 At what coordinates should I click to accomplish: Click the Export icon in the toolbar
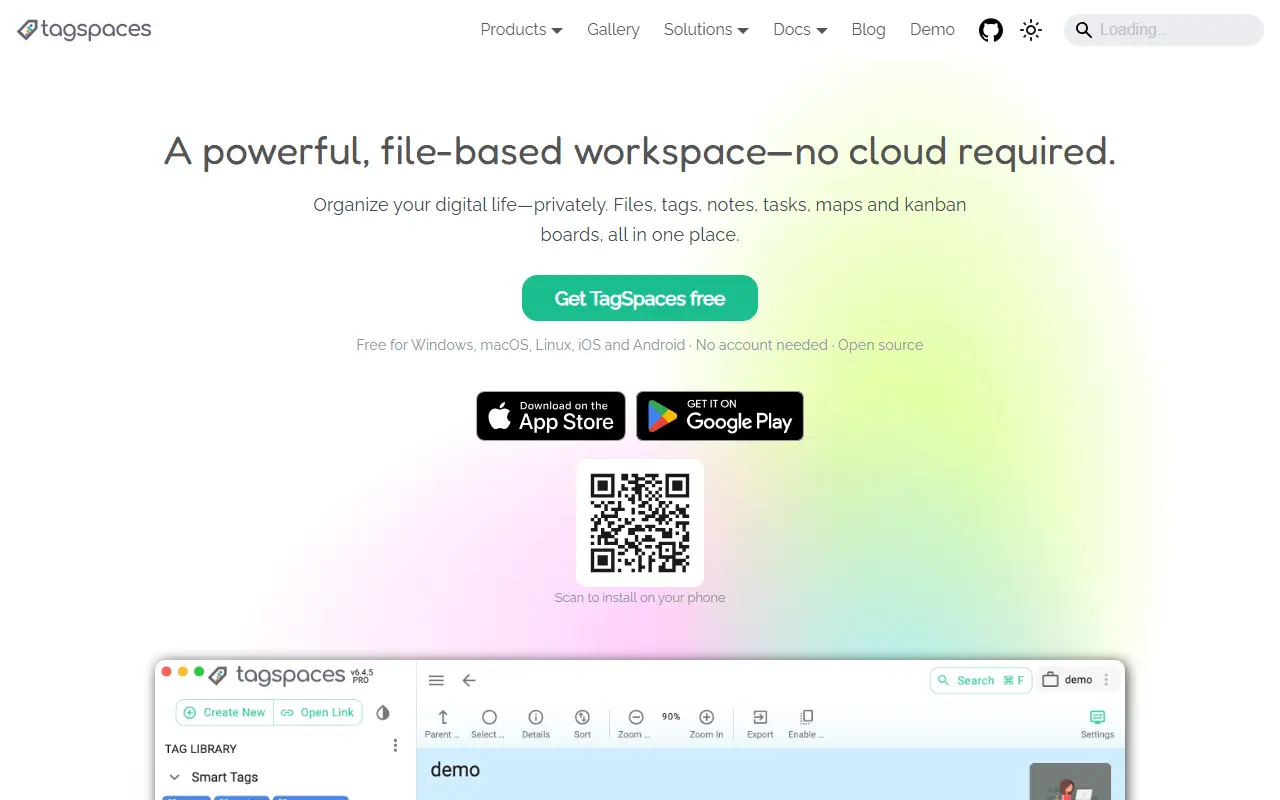[760, 717]
